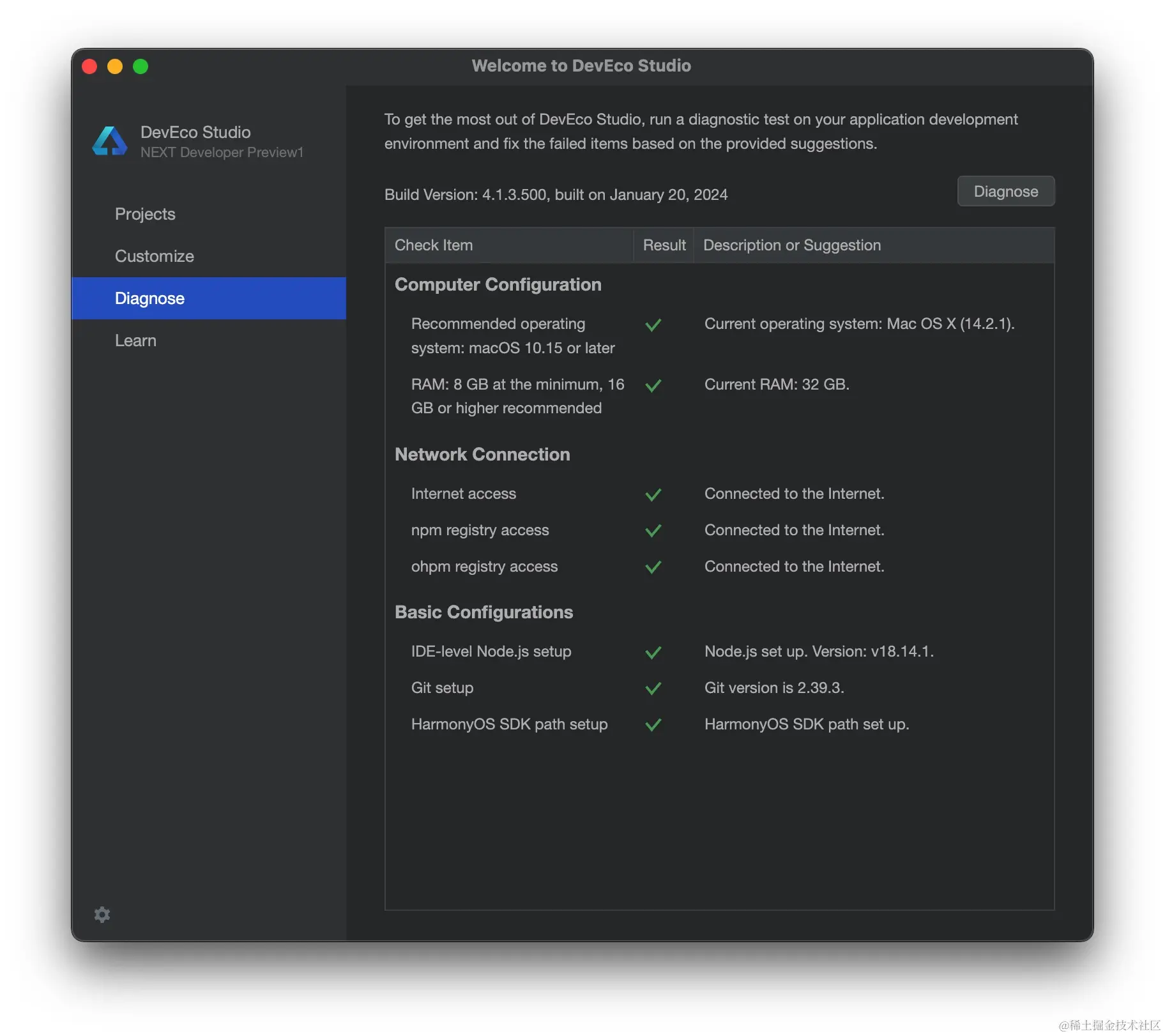Screen dimensions: 1165x1036
Task: Click Connected to the Internet for Internet access
Action: pyautogui.click(x=795, y=494)
